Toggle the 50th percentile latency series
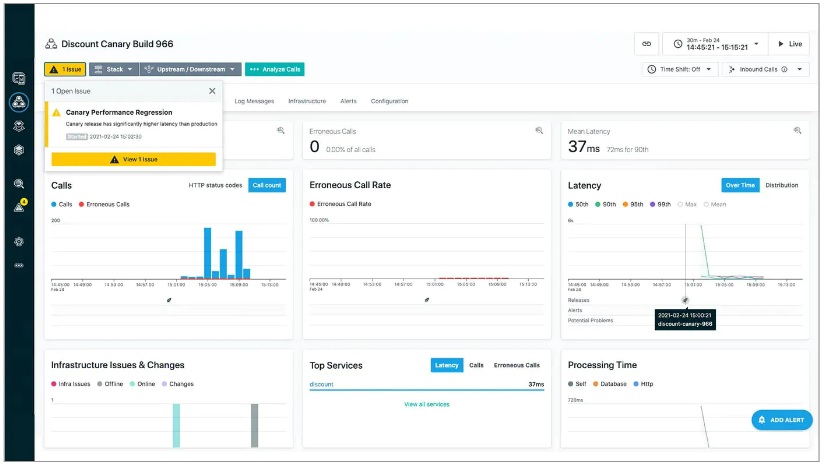This screenshot has height=466, width=823. [x=578, y=204]
